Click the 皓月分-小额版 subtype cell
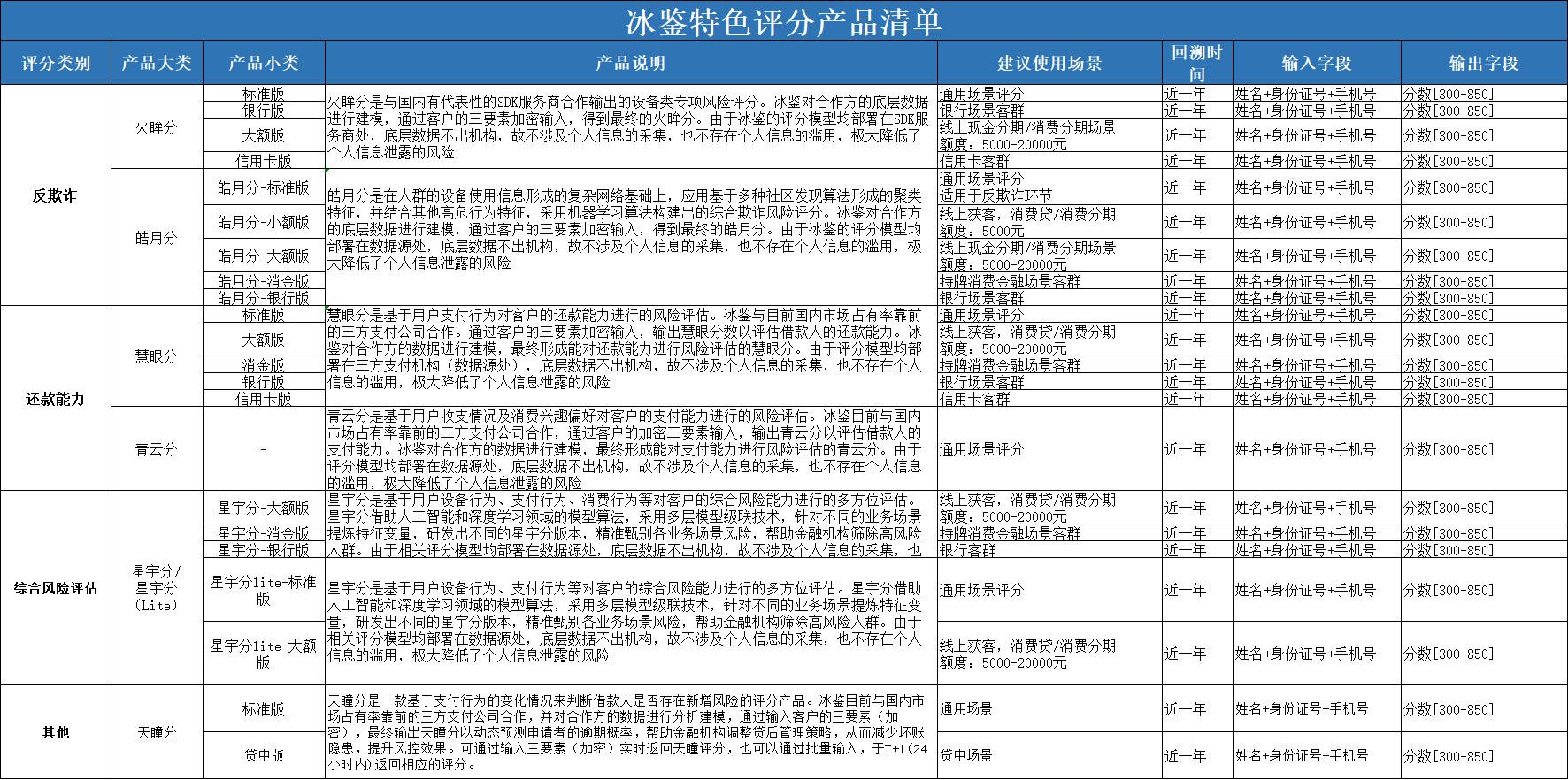The height and width of the screenshot is (780, 1568). click(264, 222)
